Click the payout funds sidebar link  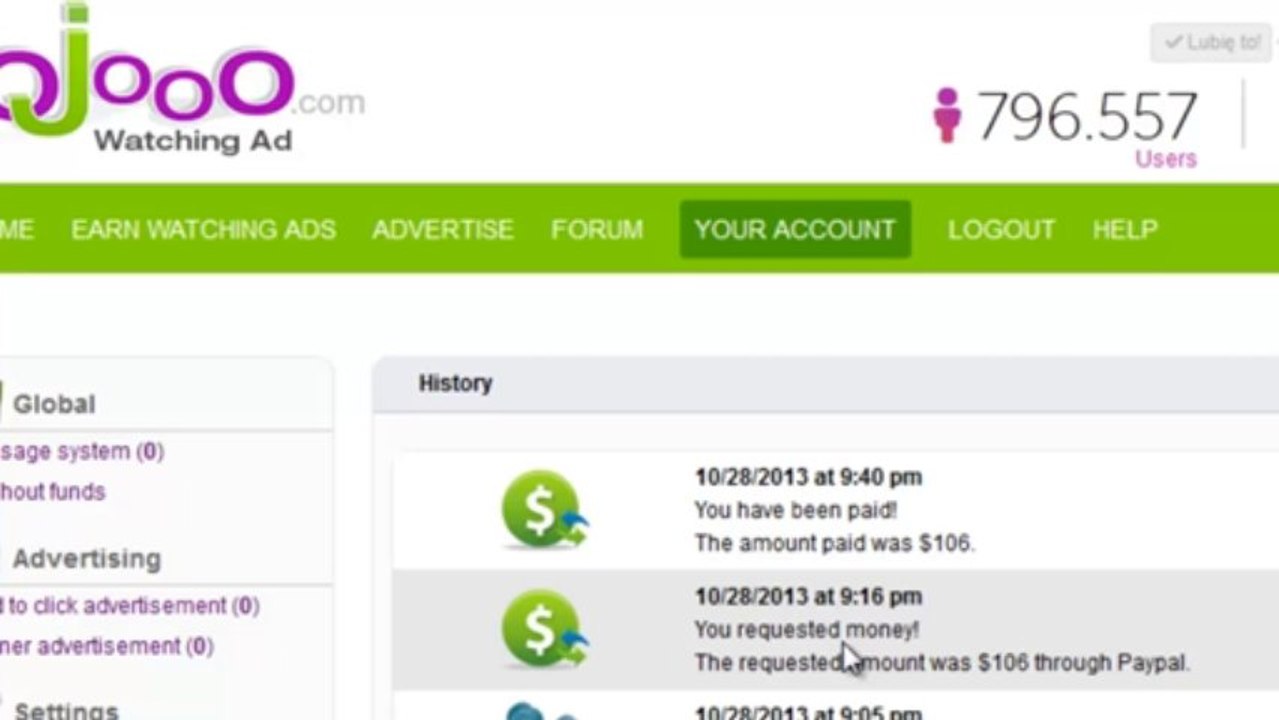coord(52,492)
